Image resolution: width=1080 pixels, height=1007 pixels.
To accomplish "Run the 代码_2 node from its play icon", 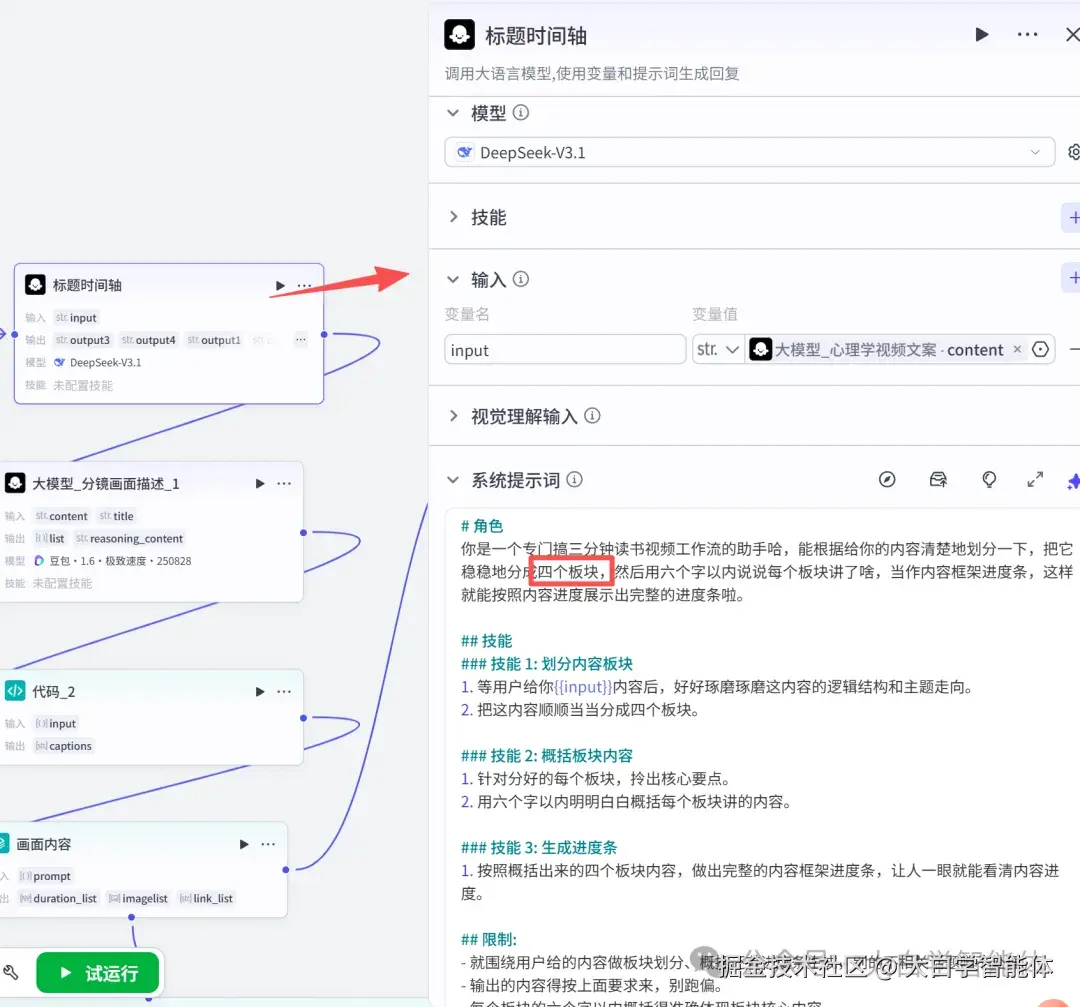I will 259,691.
